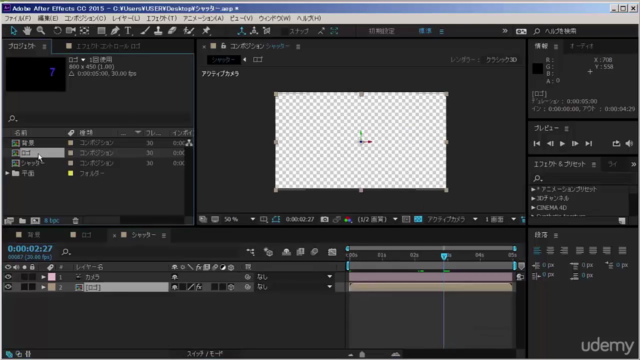Create new composition from Project panel

[36, 221]
